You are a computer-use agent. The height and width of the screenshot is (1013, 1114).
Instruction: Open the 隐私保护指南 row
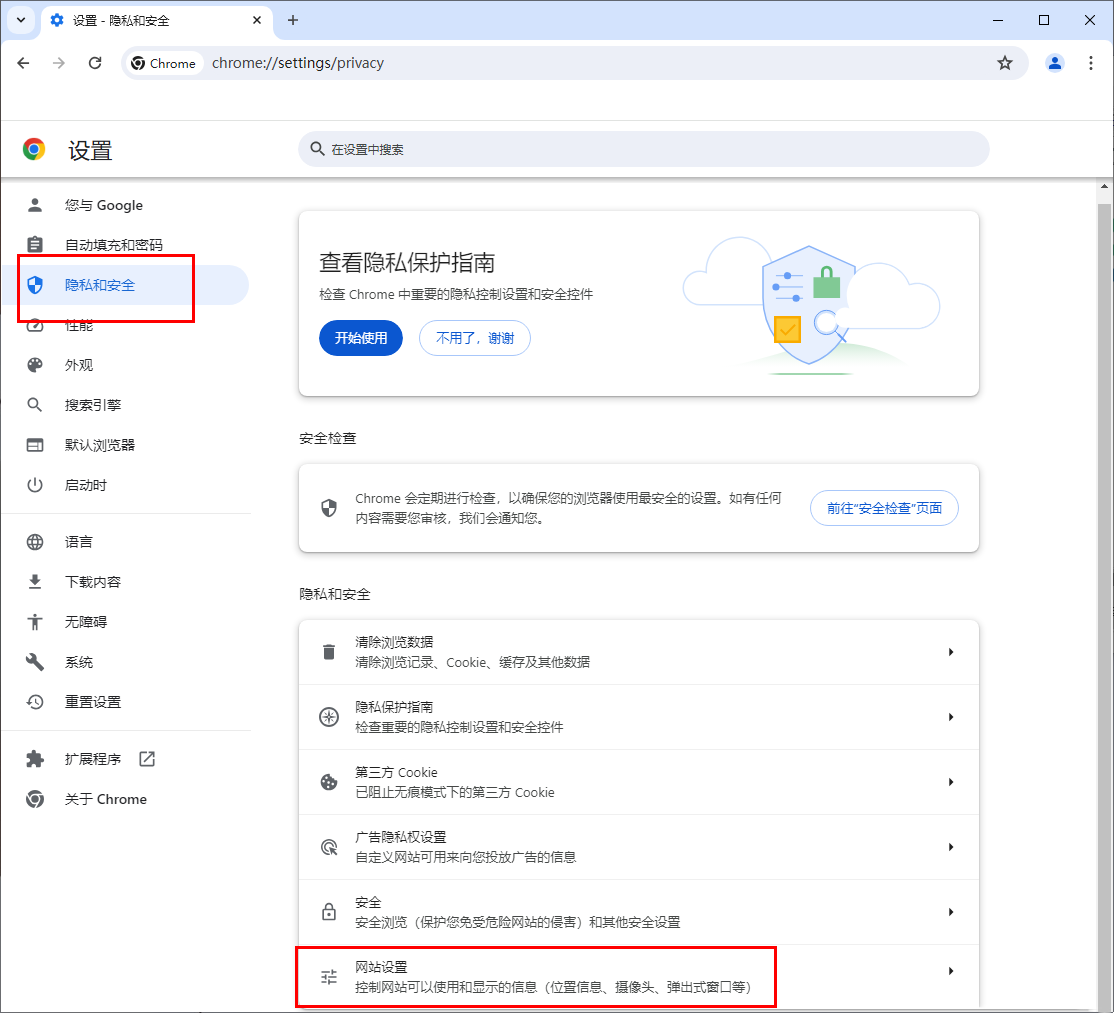[639, 717]
